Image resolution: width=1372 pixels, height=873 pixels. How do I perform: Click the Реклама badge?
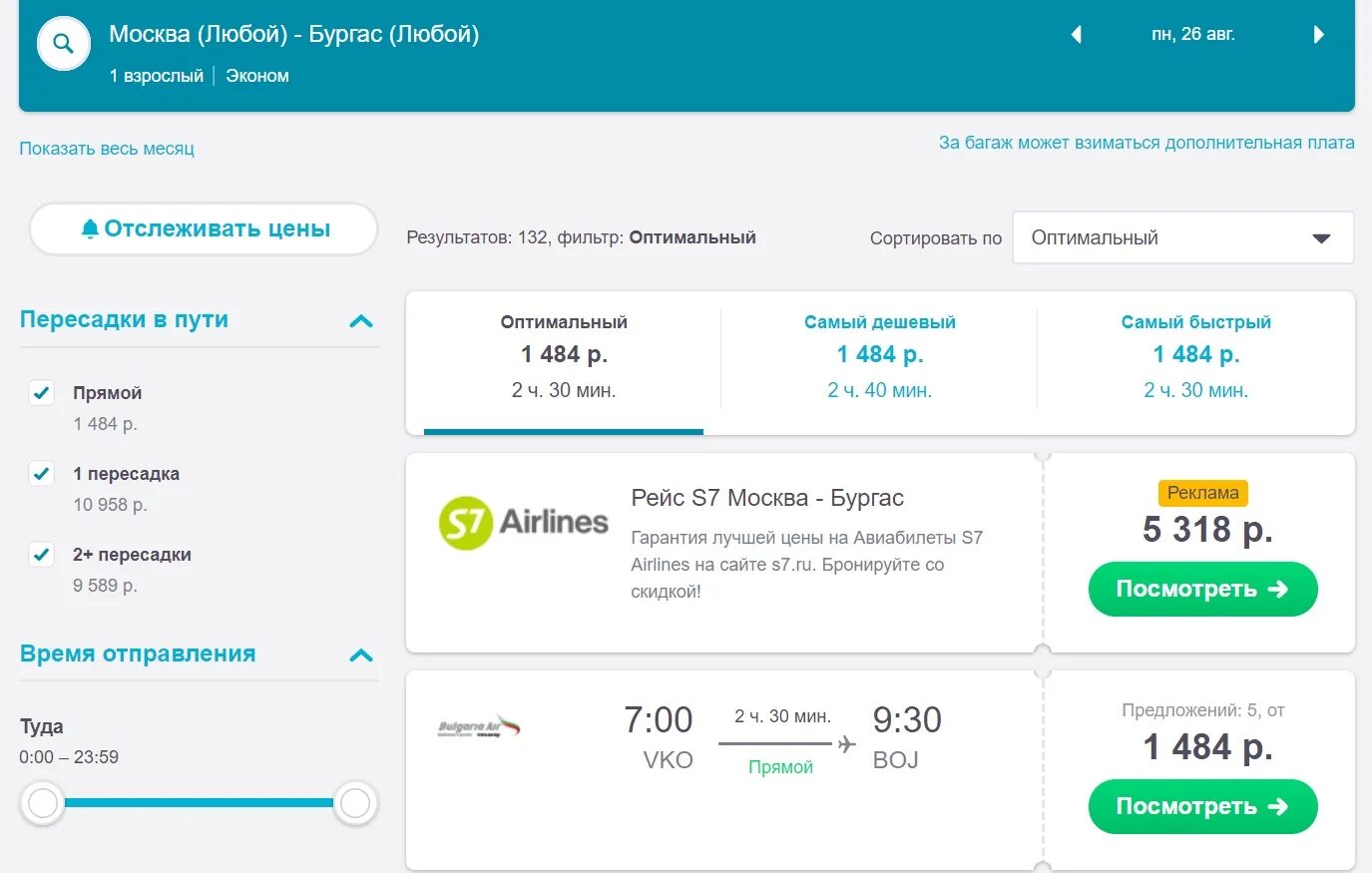pyautogui.click(x=1202, y=493)
